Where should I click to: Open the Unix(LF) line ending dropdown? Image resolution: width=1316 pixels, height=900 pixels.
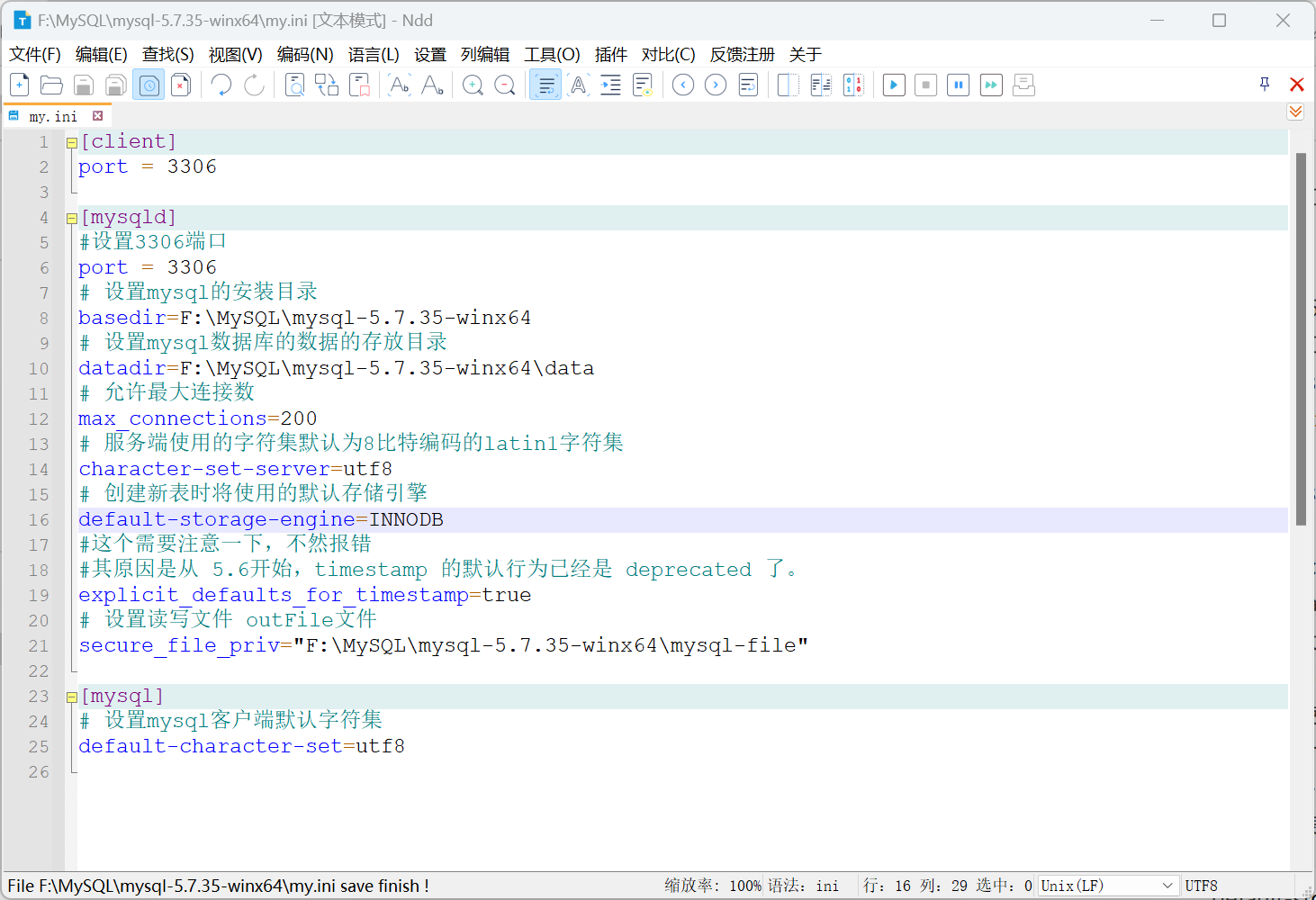coord(1108,886)
